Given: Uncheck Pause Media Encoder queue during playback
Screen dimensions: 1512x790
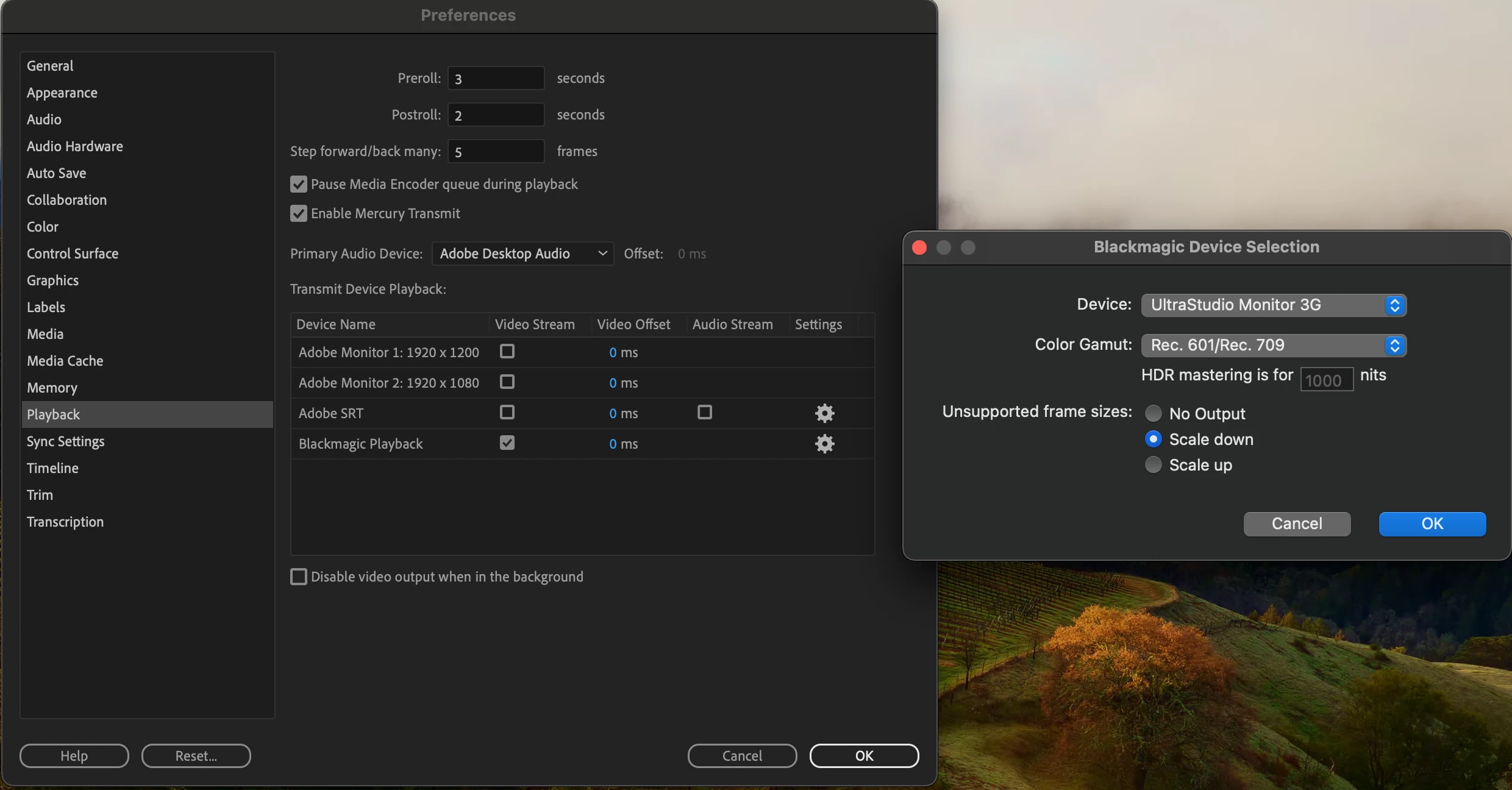Looking at the screenshot, I should (x=299, y=184).
